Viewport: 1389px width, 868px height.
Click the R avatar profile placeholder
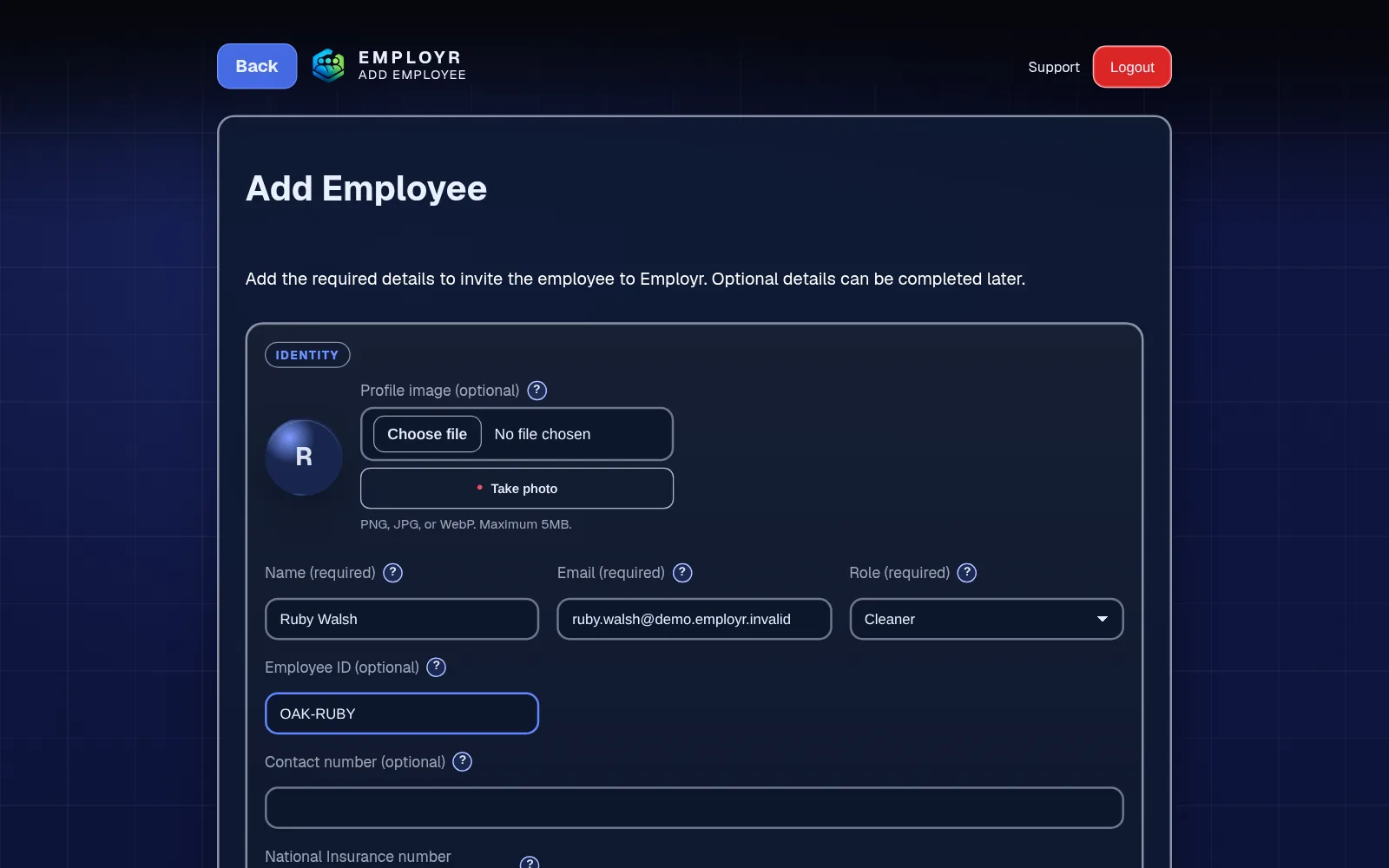[304, 457]
